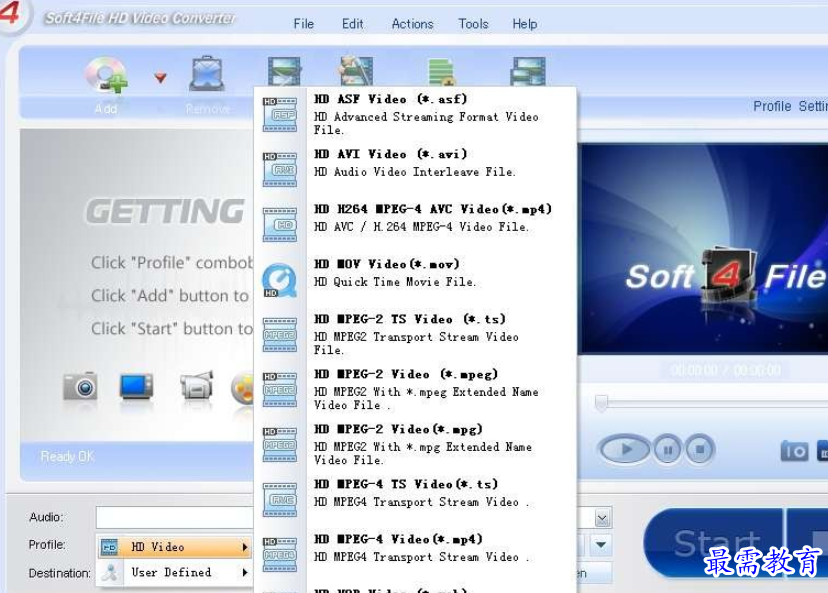Screen dimensions: 828x593
Task: Open the Add dropdown red arrow
Action: pos(161,78)
